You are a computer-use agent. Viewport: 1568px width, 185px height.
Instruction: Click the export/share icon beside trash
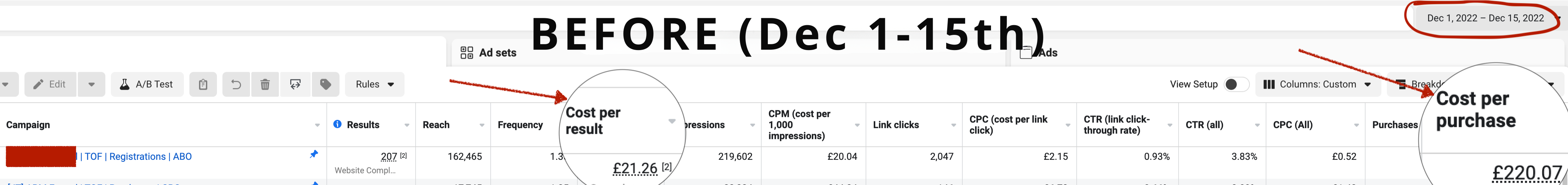click(295, 84)
